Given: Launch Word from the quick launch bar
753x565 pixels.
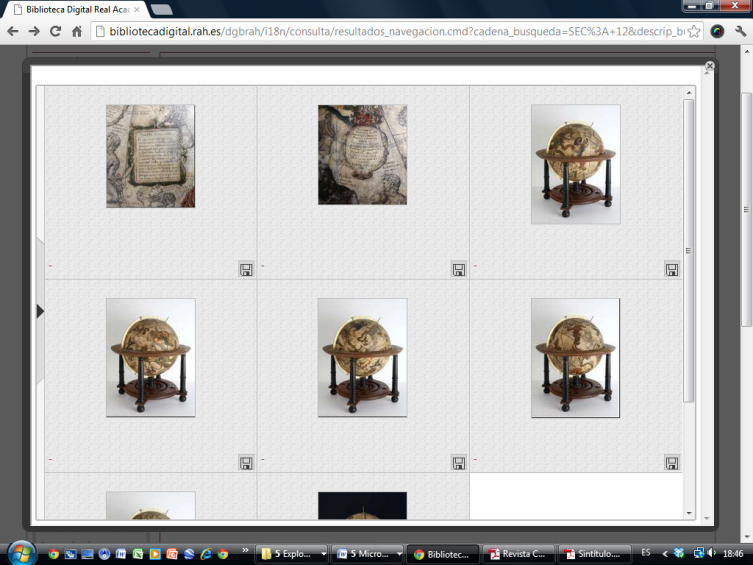Looking at the screenshot, I should pos(121,554).
